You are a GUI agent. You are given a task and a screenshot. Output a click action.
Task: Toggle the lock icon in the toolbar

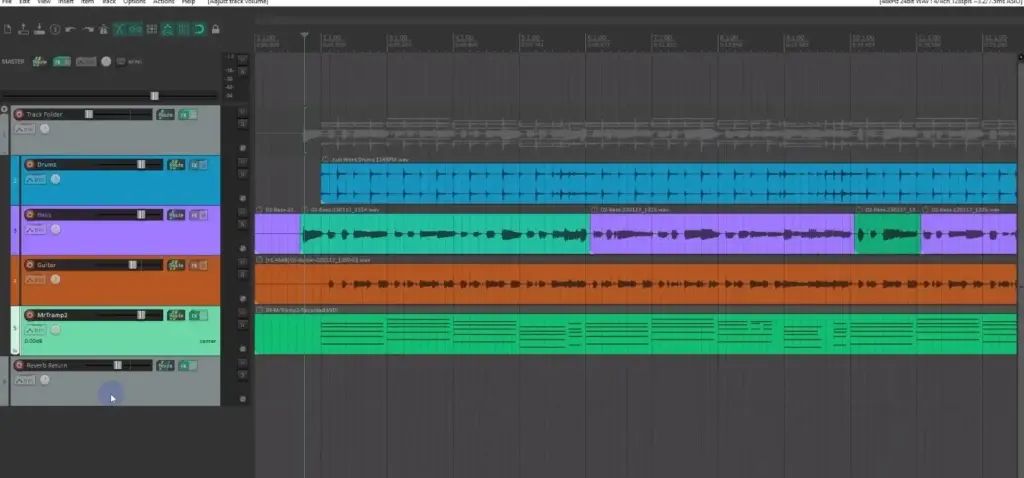pos(216,29)
